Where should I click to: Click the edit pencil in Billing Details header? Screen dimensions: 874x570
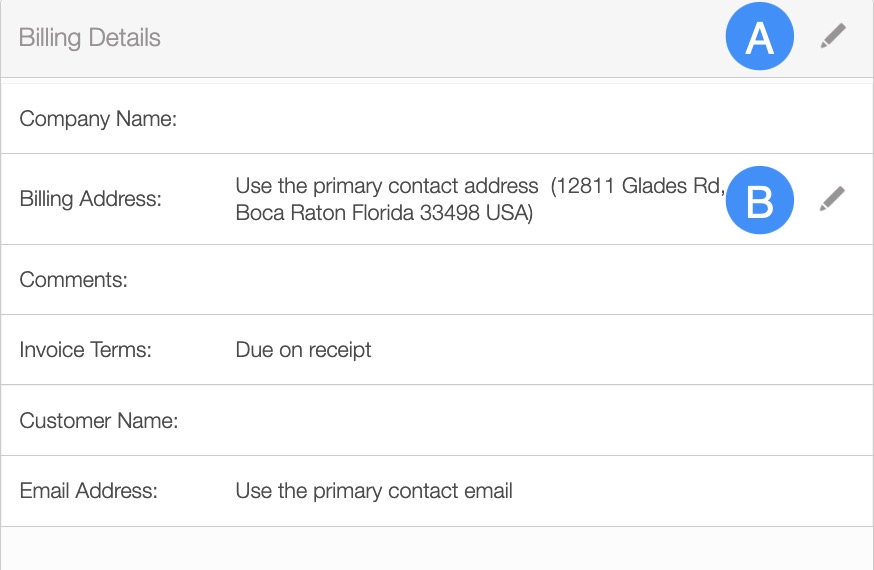click(x=832, y=37)
